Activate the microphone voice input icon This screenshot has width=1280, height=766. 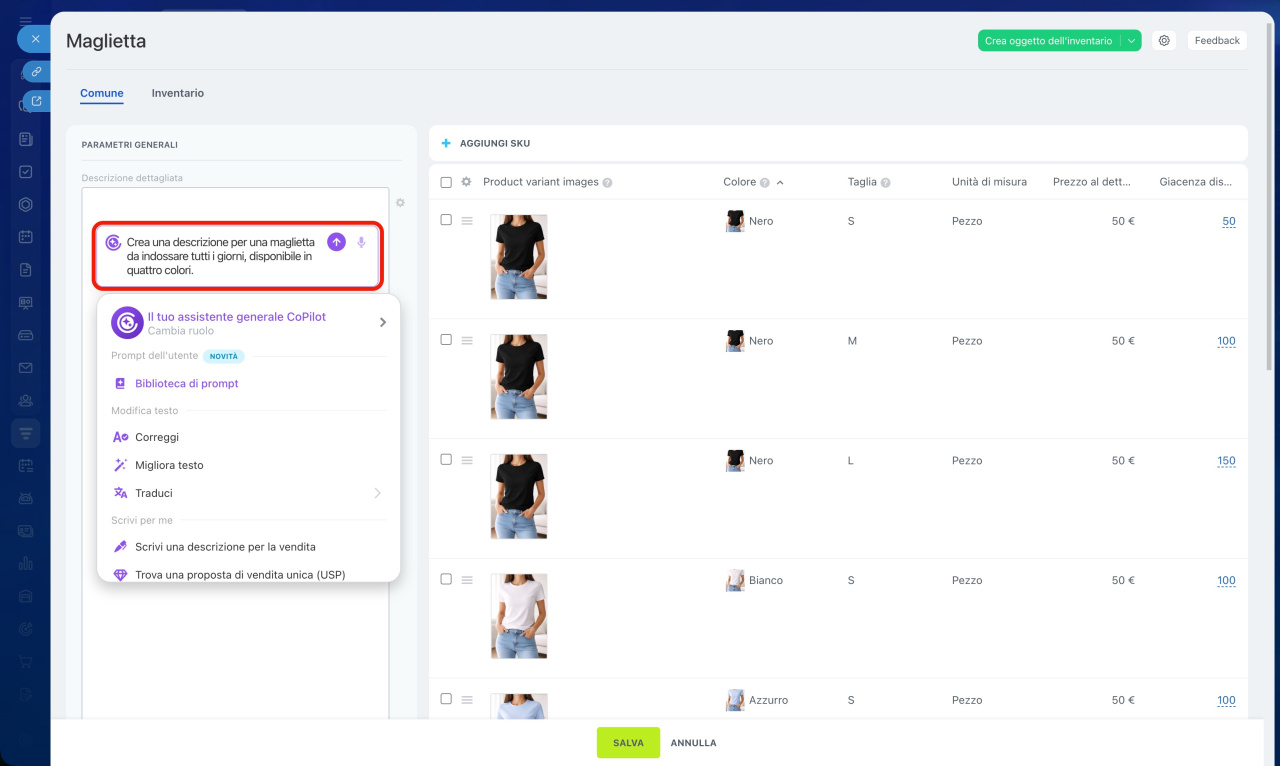click(x=362, y=242)
